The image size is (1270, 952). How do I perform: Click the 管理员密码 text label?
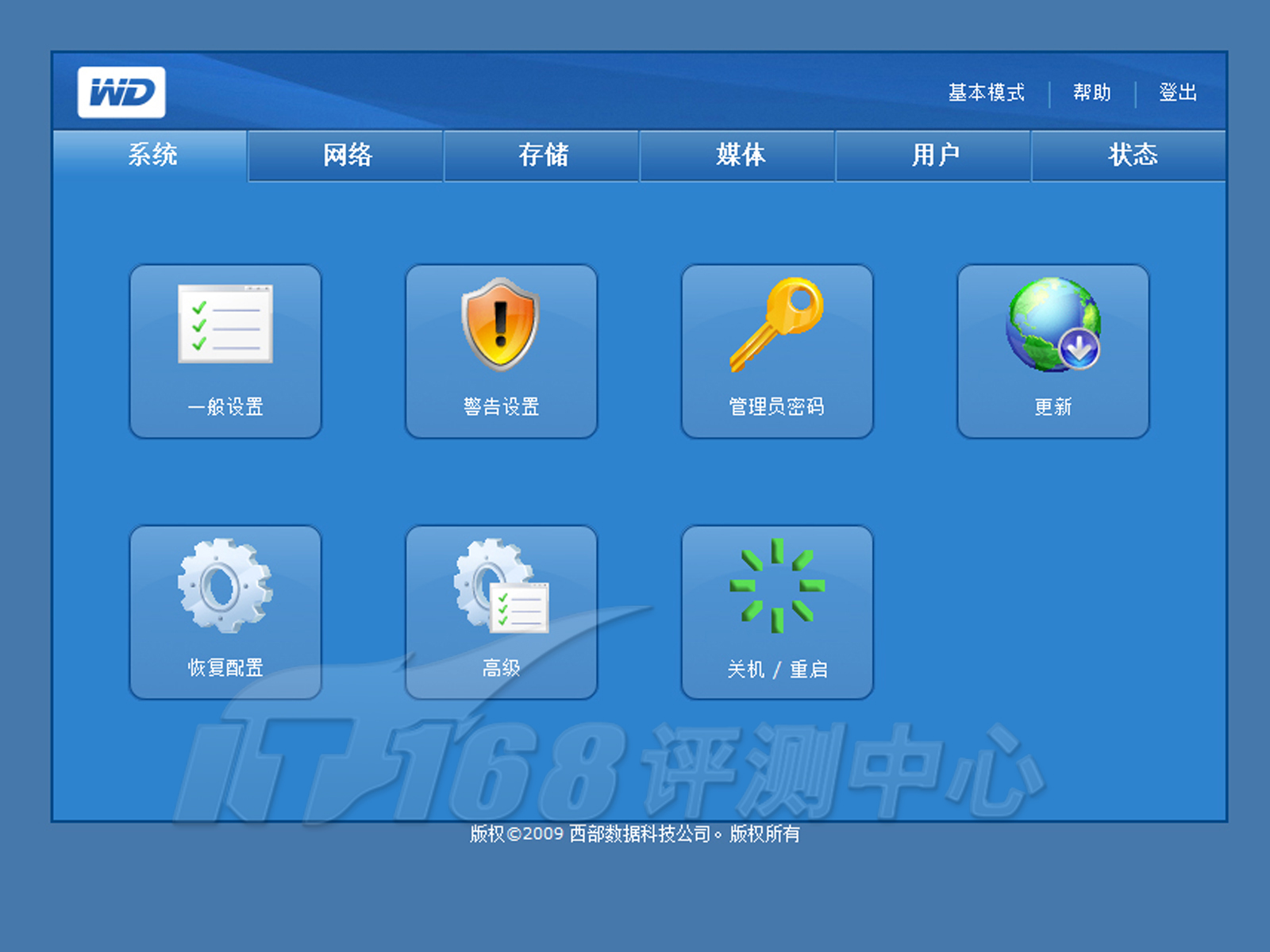(776, 407)
